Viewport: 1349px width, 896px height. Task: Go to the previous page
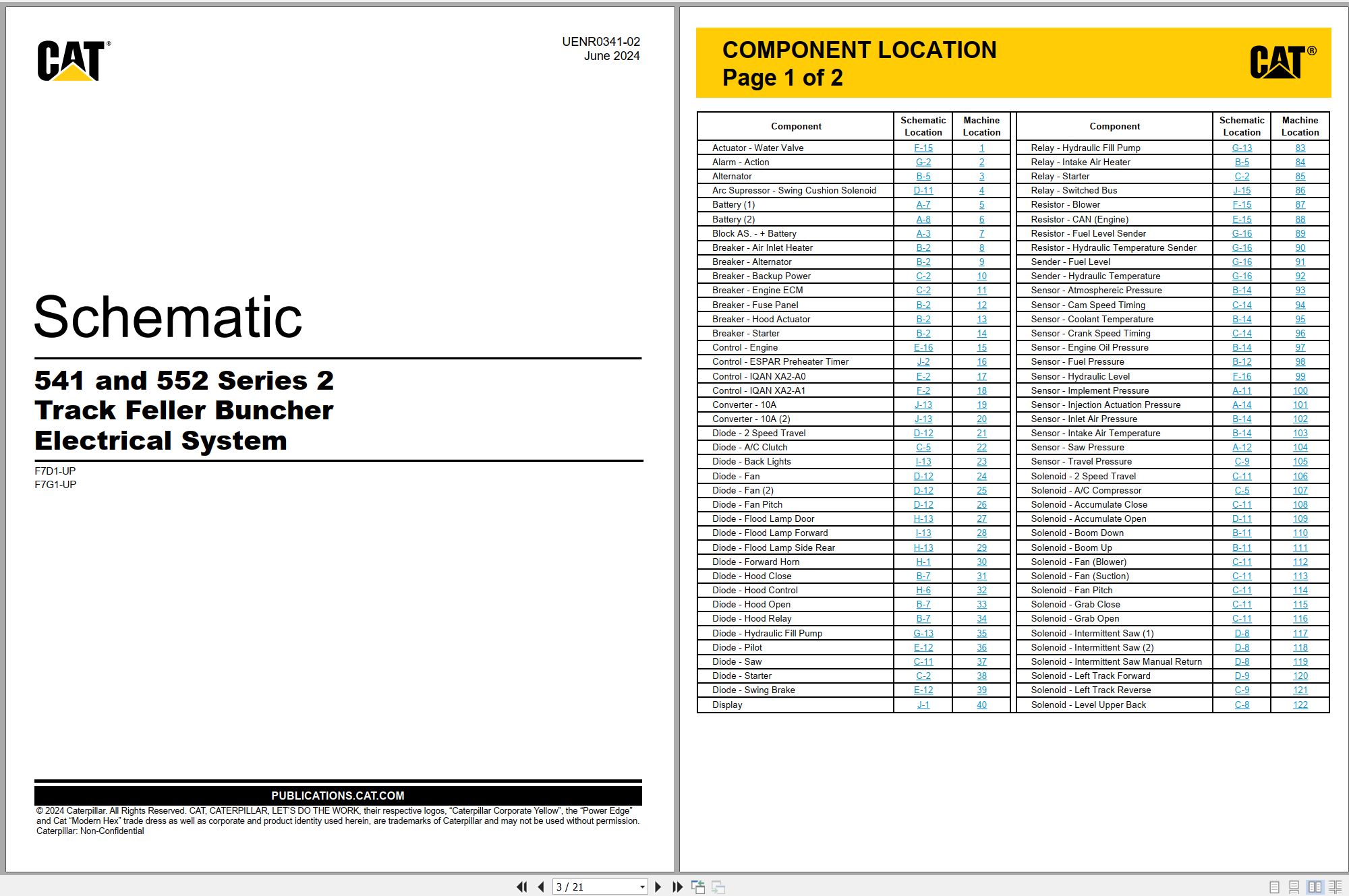(x=541, y=887)
